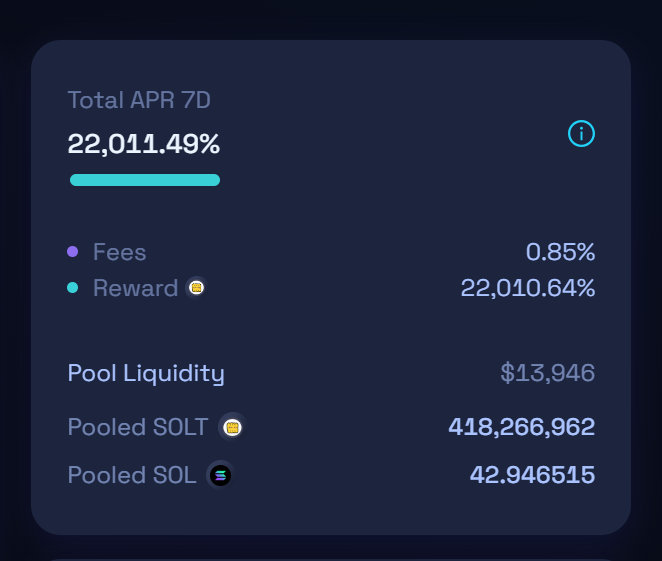Select the 42.946515 pooled SOL amount
Screen dimensions: 662x561
[x=532, y=475]
